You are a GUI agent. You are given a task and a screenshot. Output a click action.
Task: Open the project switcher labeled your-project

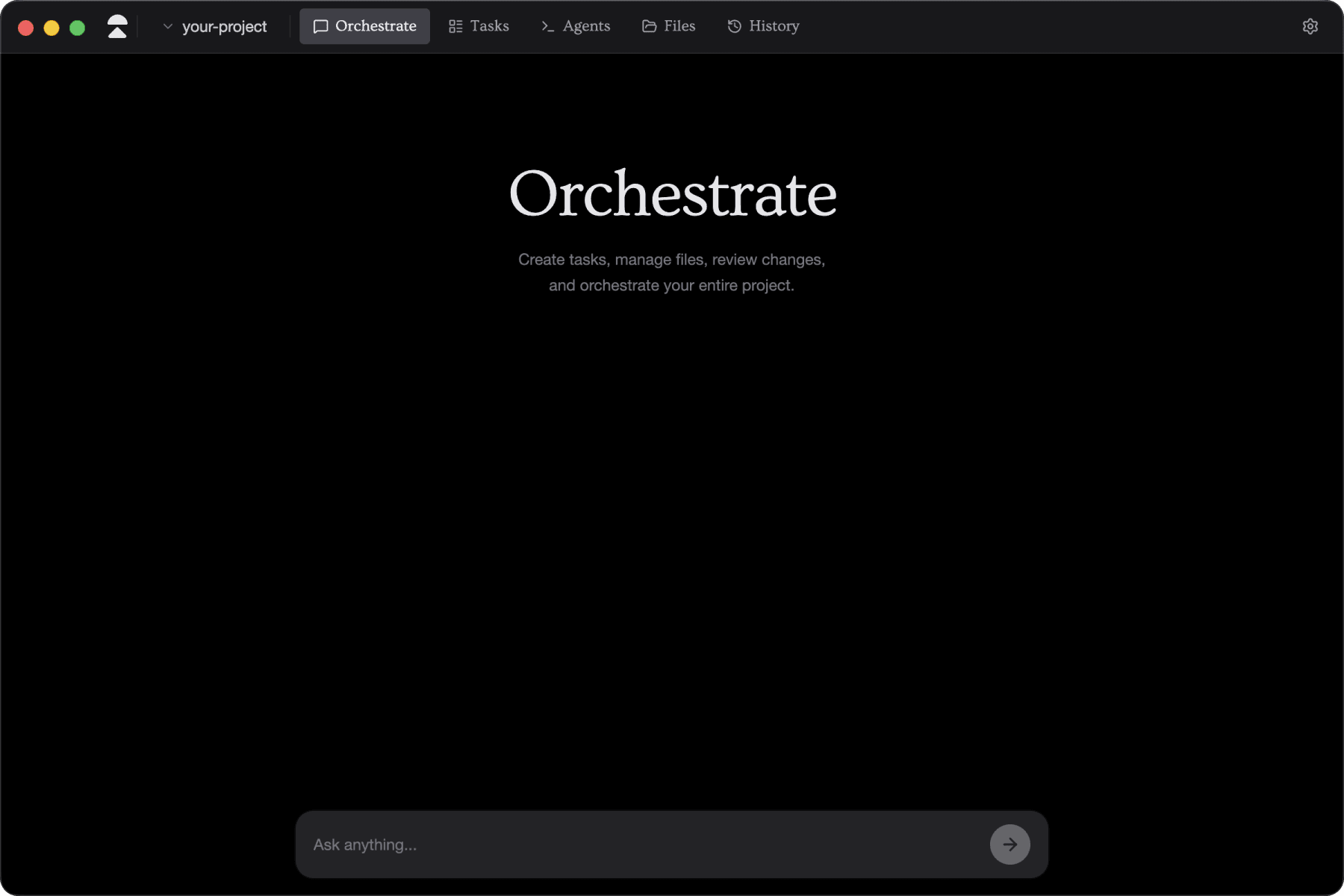(224, 26)
